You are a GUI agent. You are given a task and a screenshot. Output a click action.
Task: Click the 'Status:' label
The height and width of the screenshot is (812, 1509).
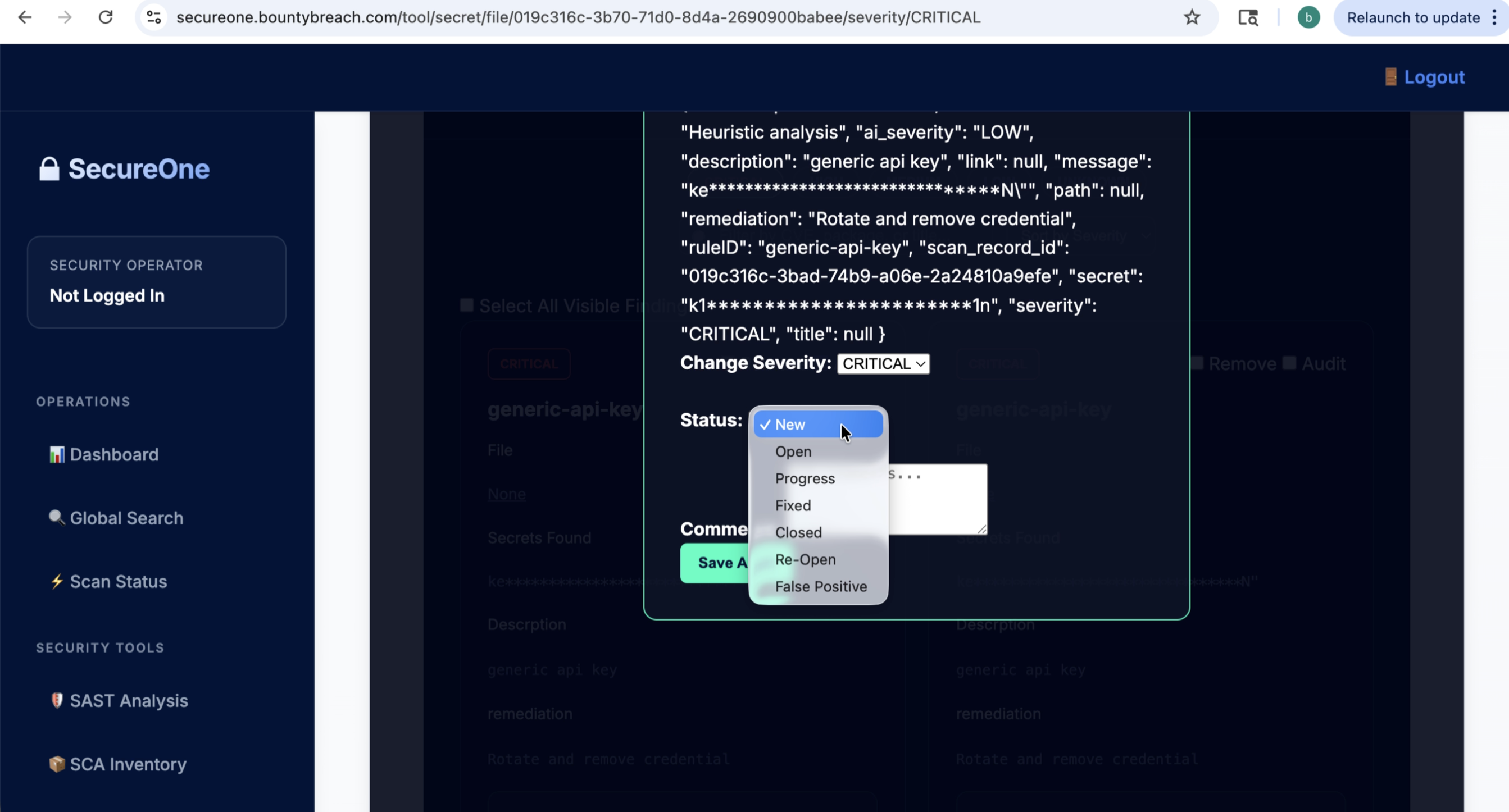pyautogui.click(x=711, y=419)
